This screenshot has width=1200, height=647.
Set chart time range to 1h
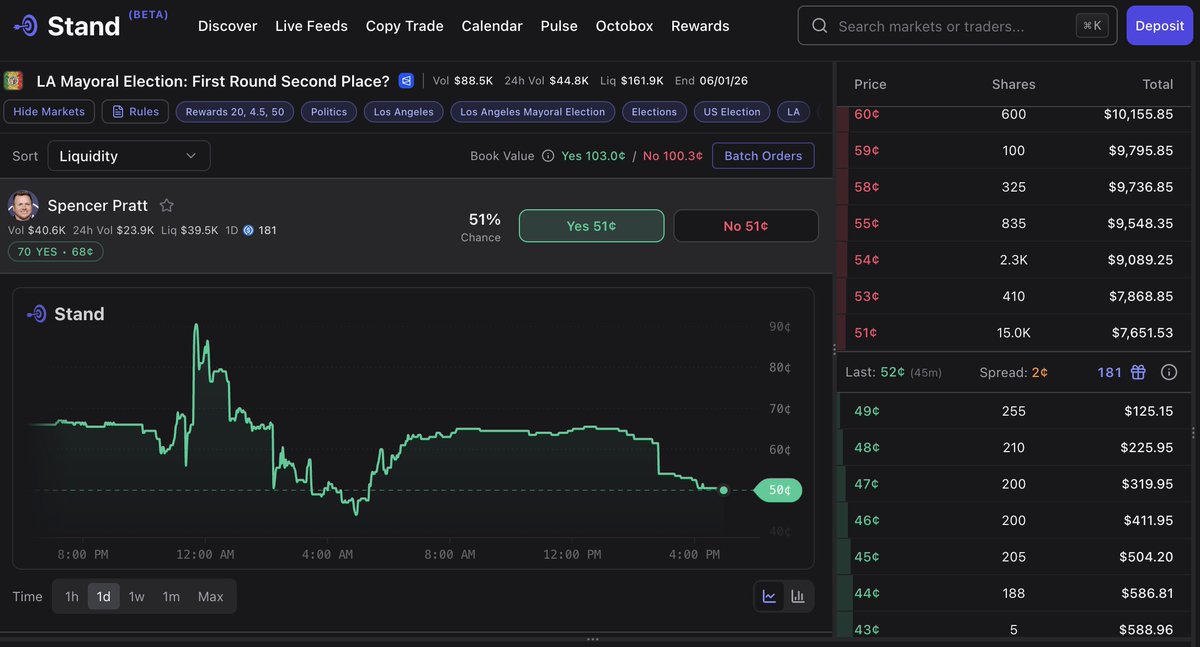[x=72, y=596]
